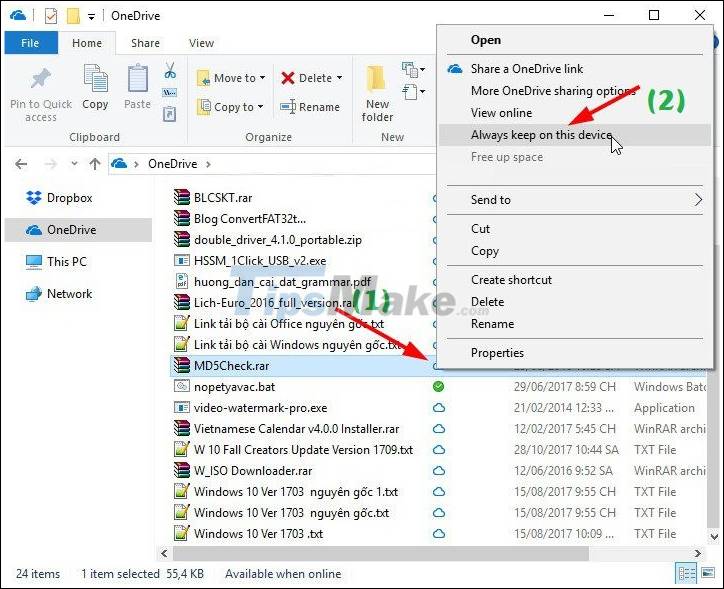Screen dimensions: 724x589
Task: Click the Large icons view button in status bar
Action: coord(707,573)
